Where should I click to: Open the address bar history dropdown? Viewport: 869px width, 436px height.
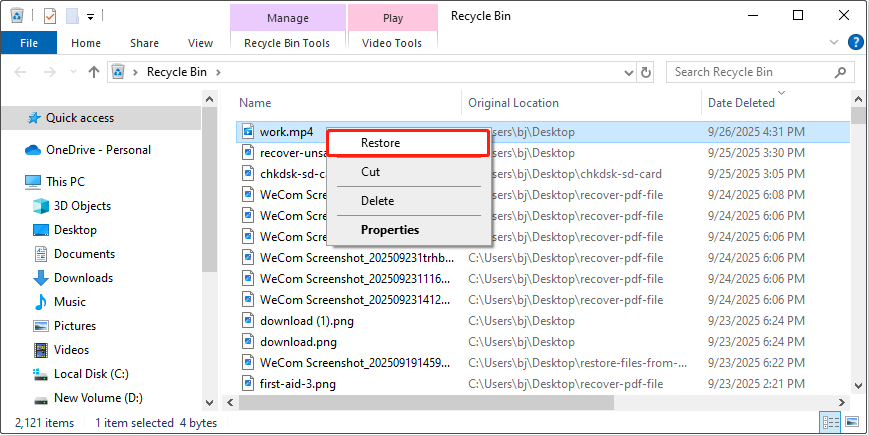[629, 73]
